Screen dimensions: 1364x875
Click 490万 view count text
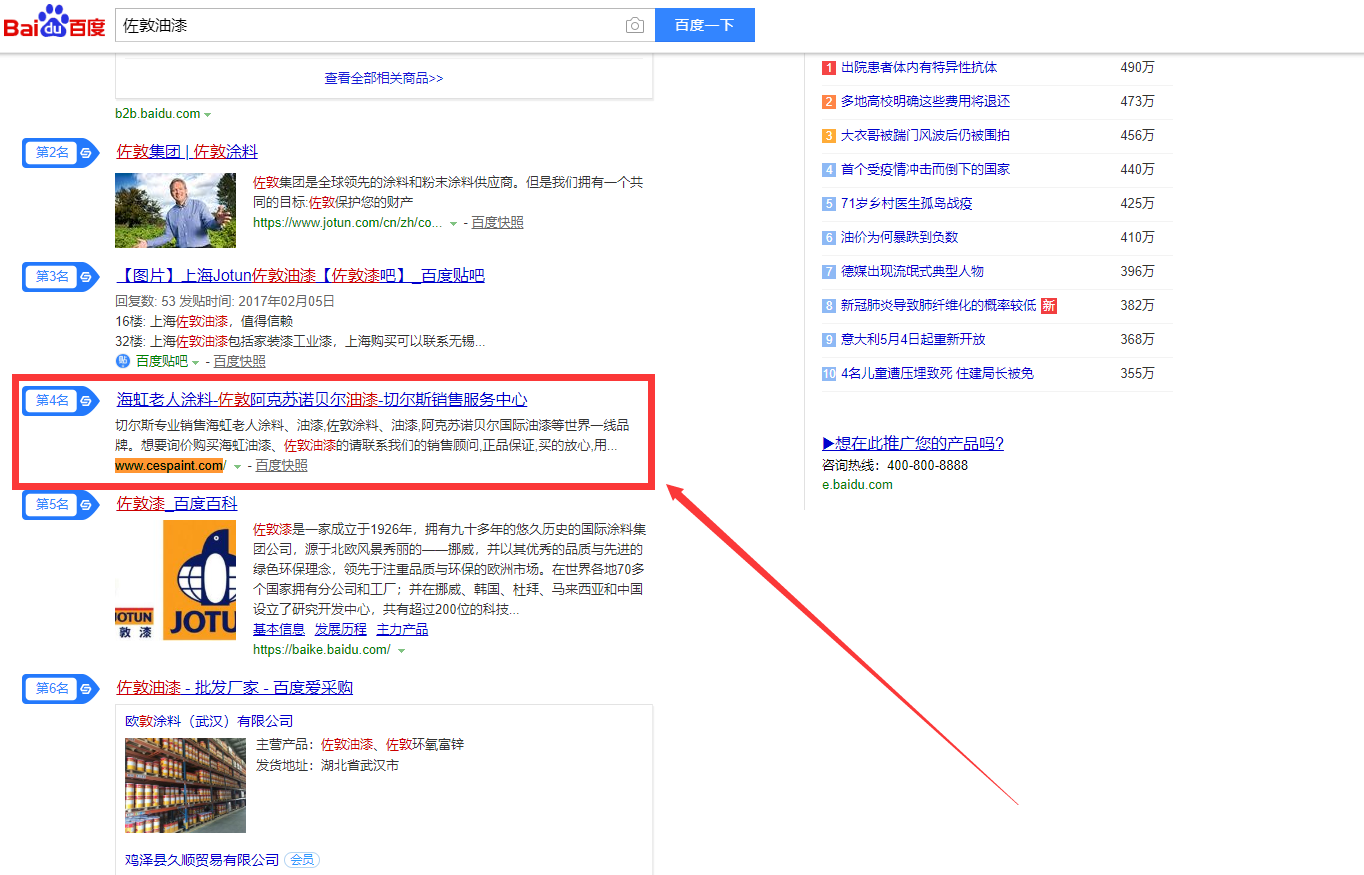click(x=1137, y=68)
